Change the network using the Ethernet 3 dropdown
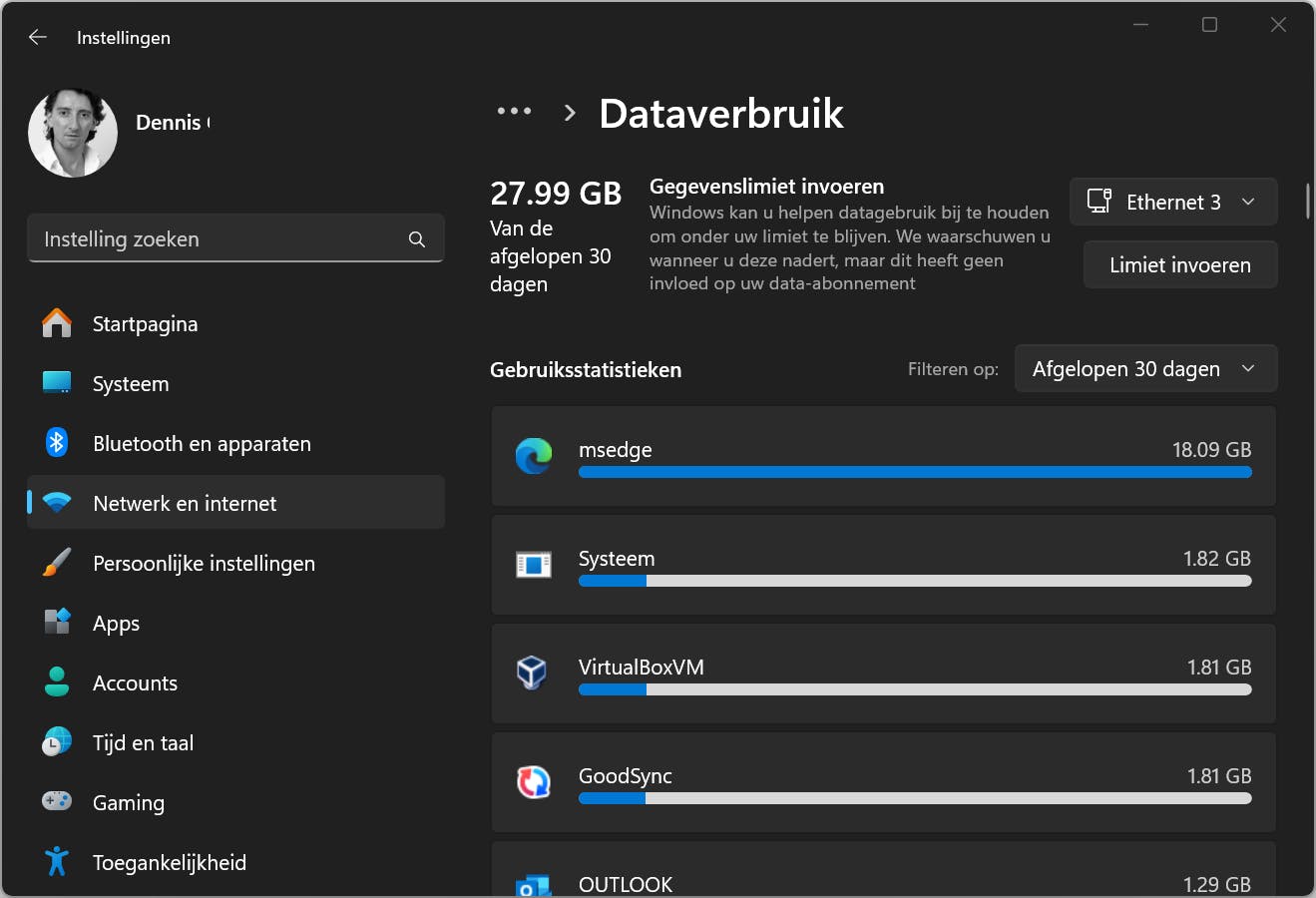 point(1173,201)
